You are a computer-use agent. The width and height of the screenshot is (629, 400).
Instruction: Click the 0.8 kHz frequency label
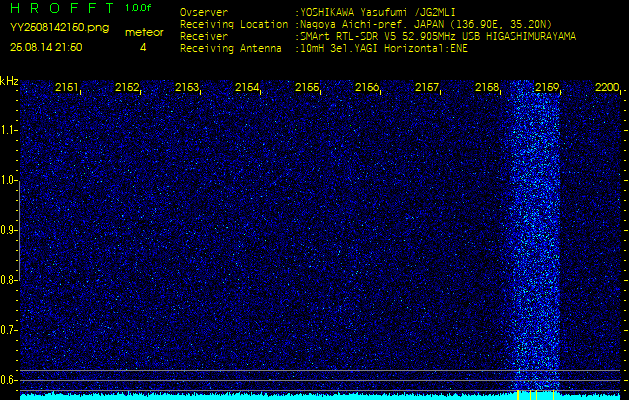[8, 280]
